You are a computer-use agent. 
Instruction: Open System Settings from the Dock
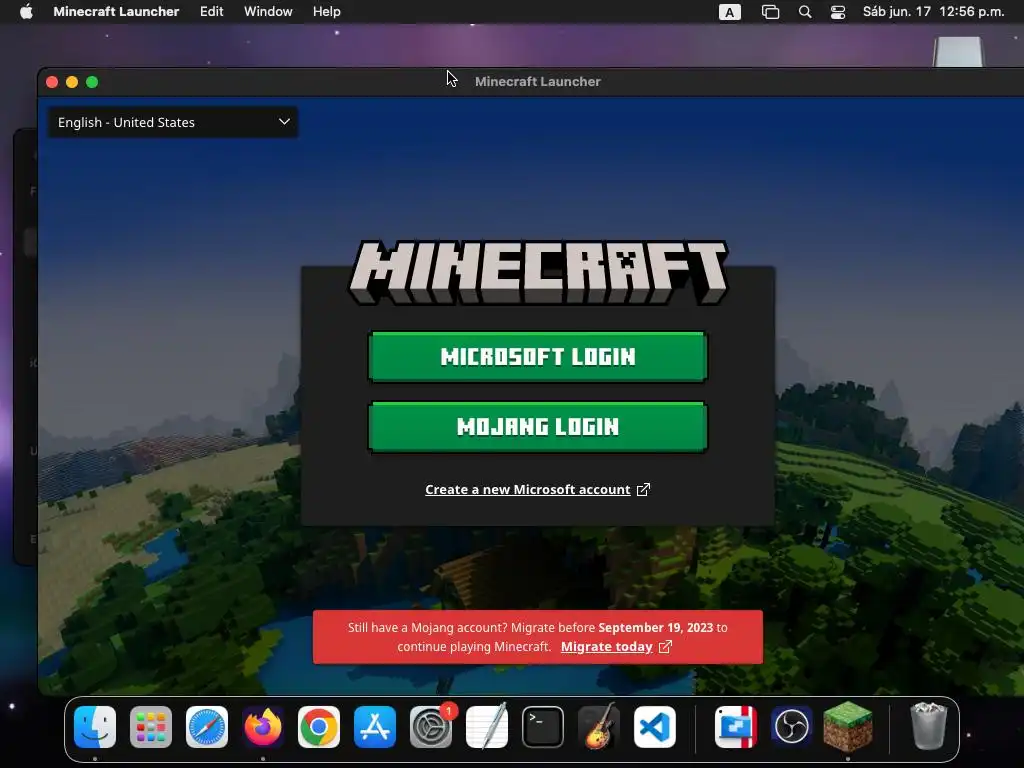431,727
